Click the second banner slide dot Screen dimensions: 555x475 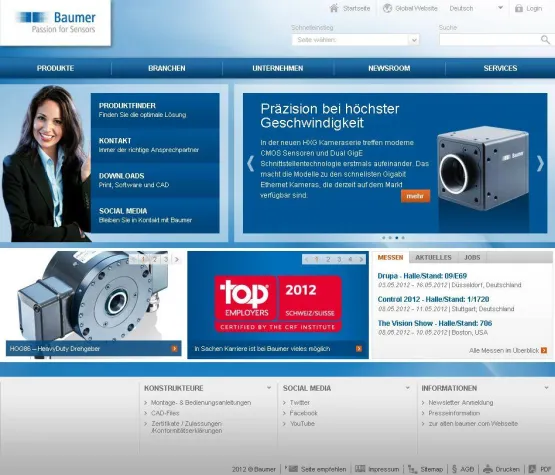pyautogui.click(x=390, y=238)
